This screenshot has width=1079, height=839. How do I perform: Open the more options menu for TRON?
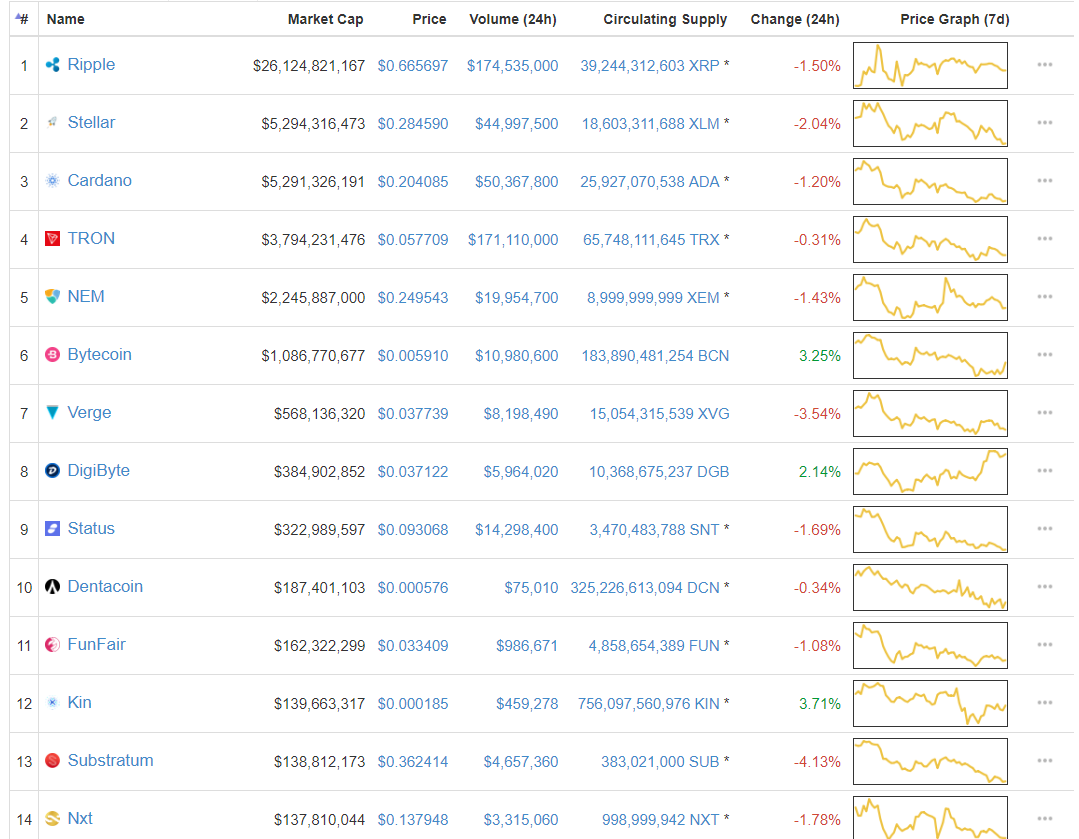pos(1045,239)
